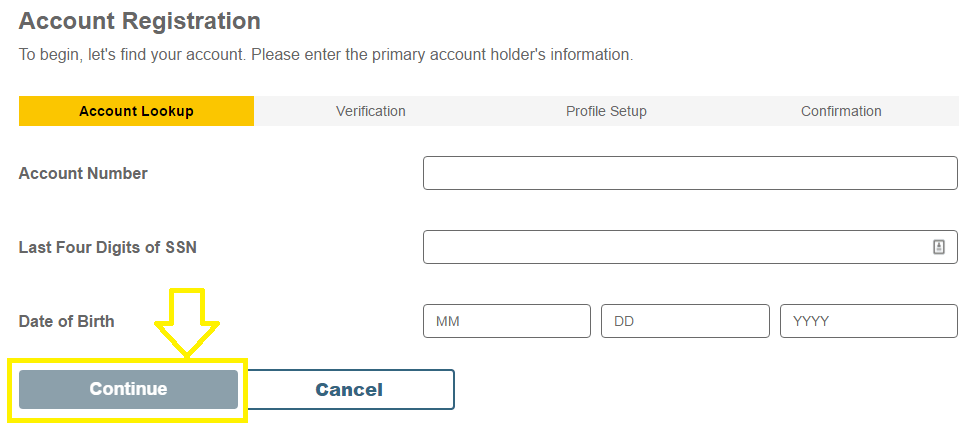The height and width of the screenshot is (439, 979).
Task: Focus the Account Number input field
Action: (690, 173)
